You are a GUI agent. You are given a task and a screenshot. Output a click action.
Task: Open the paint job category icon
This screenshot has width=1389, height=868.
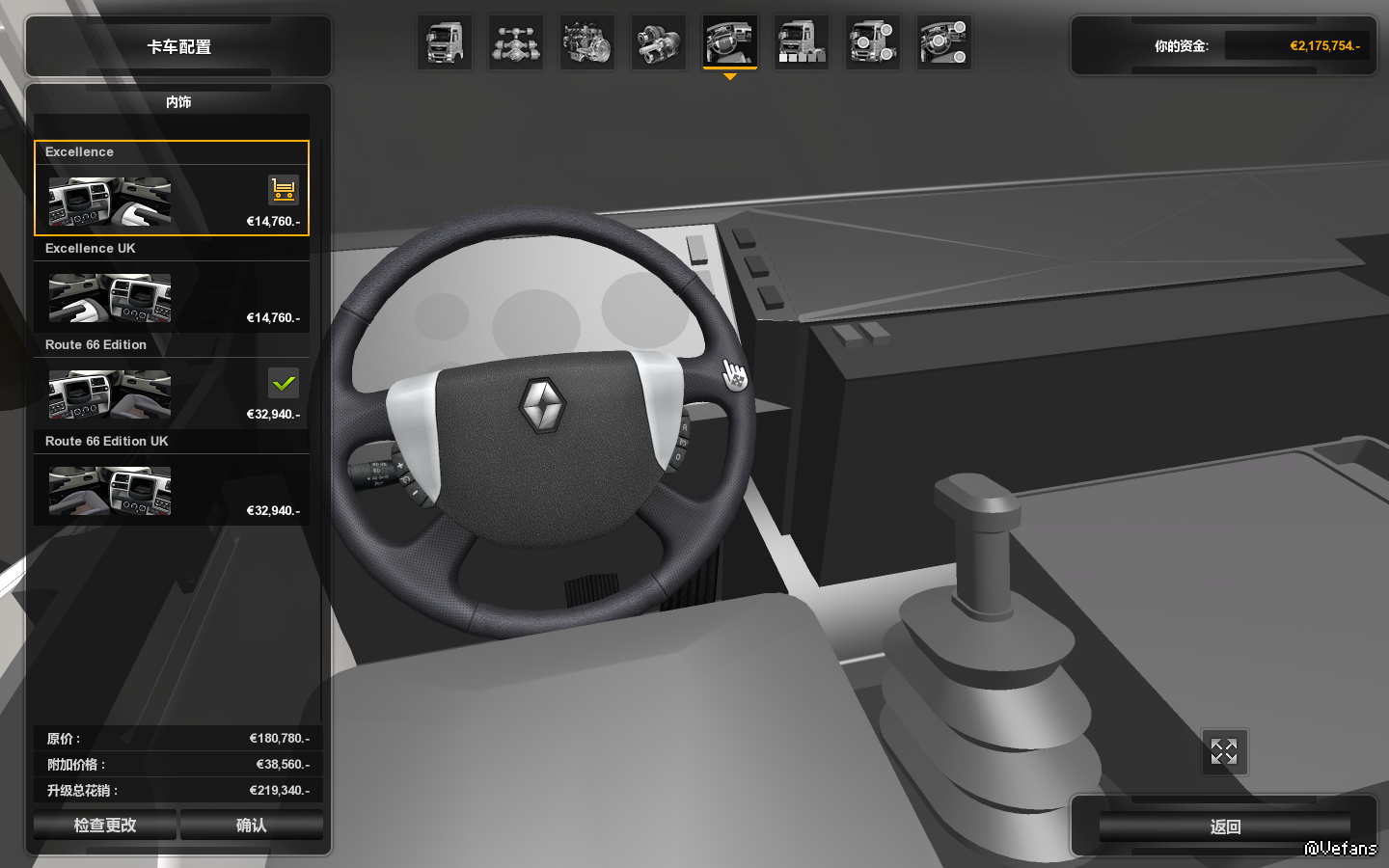(x=801, y=43)
